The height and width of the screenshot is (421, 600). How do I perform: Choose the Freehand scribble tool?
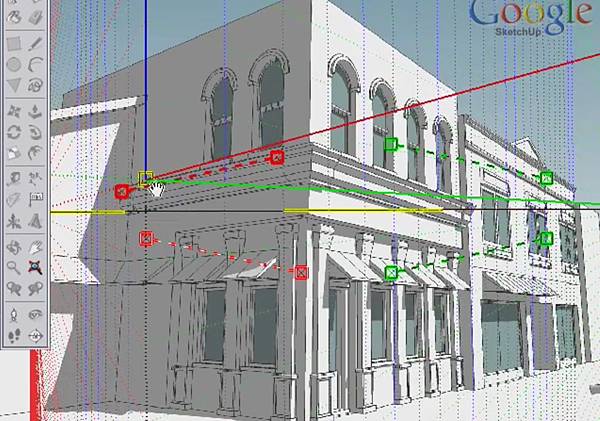tap(35, 85)
